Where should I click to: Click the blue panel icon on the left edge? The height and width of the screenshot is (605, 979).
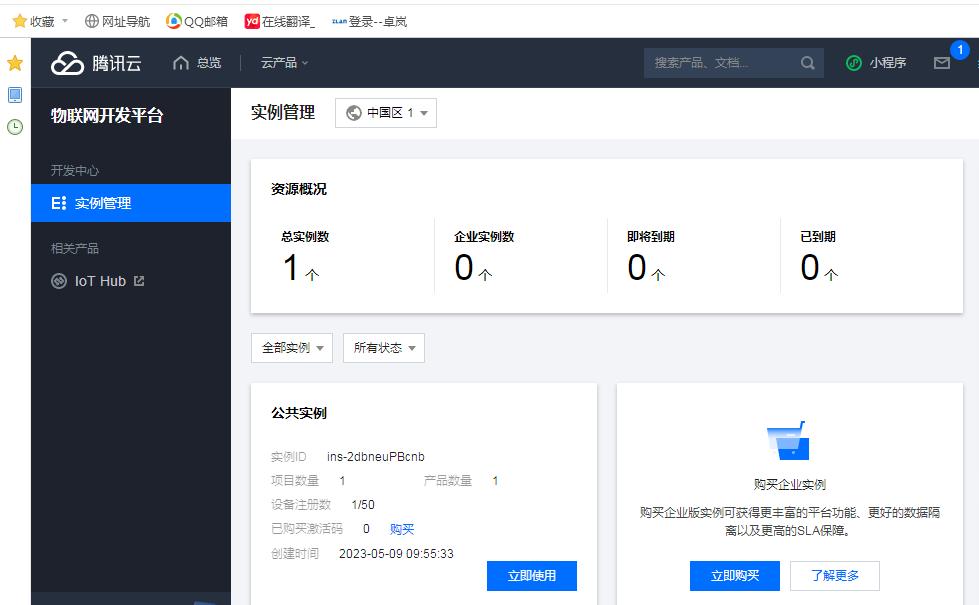[x=14, y=95]
